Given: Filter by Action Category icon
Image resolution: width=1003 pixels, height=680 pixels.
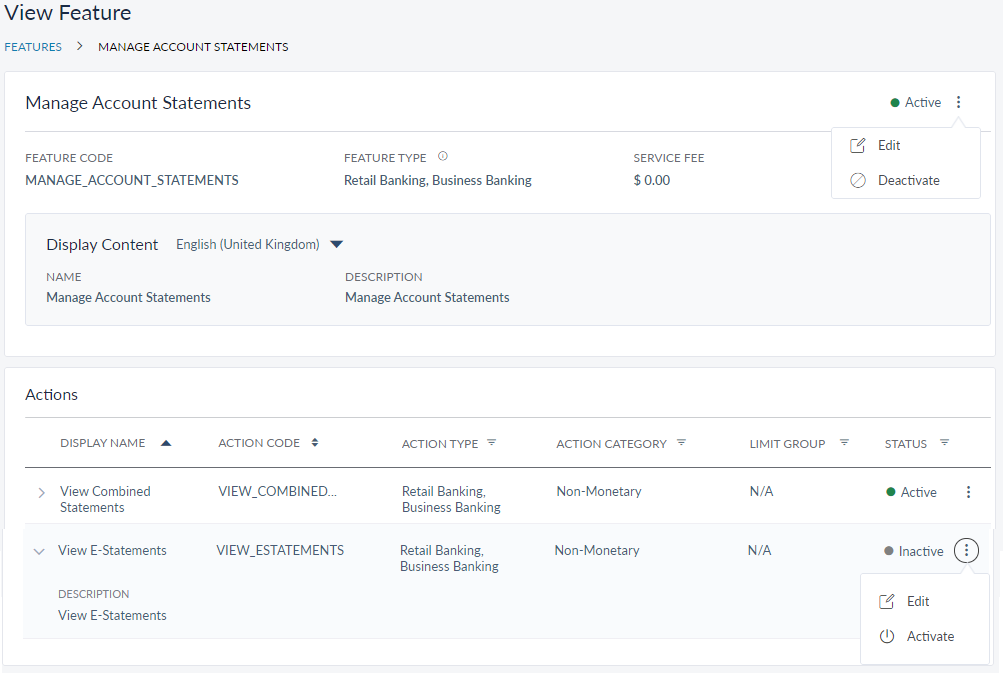Looking at the screenshot, I should click(x=681, y=443).
